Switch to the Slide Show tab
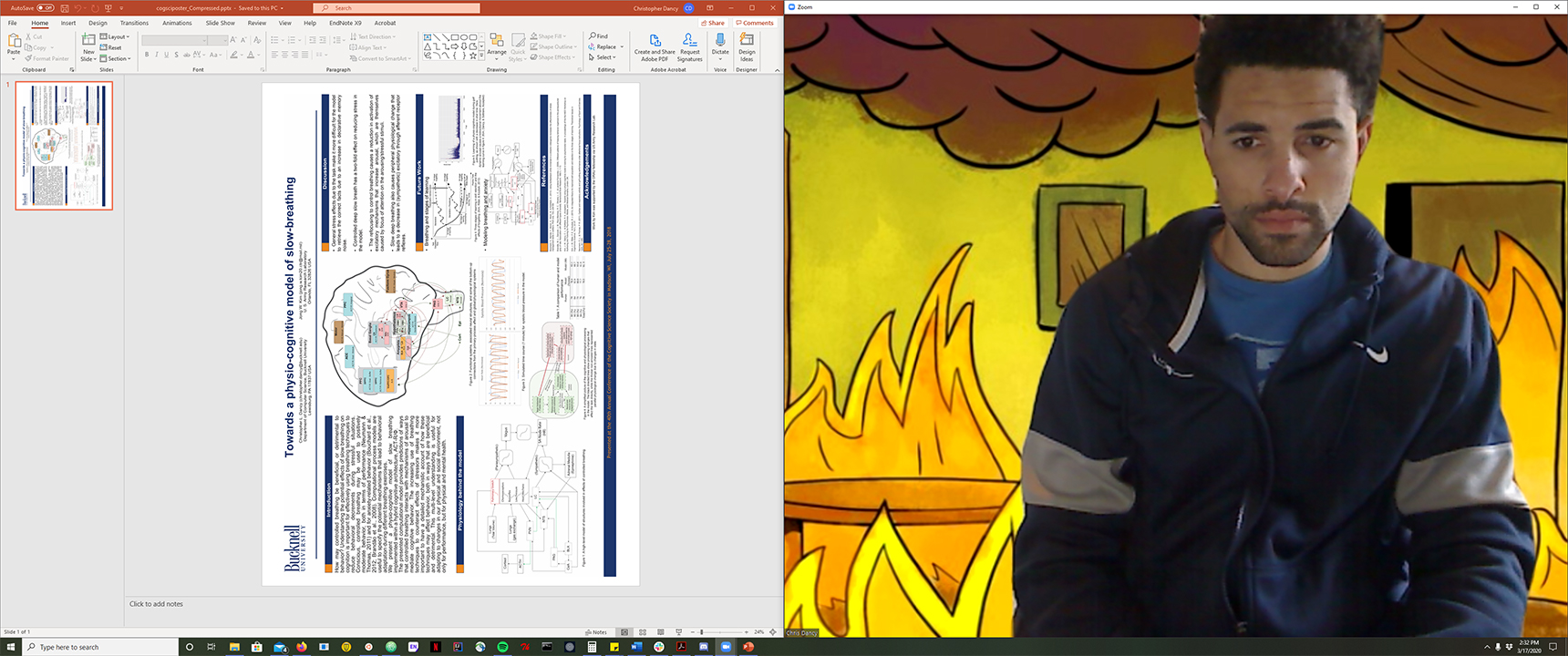Image resolution: width=1568 pixels, height=656 pixels. coord(220,23)
